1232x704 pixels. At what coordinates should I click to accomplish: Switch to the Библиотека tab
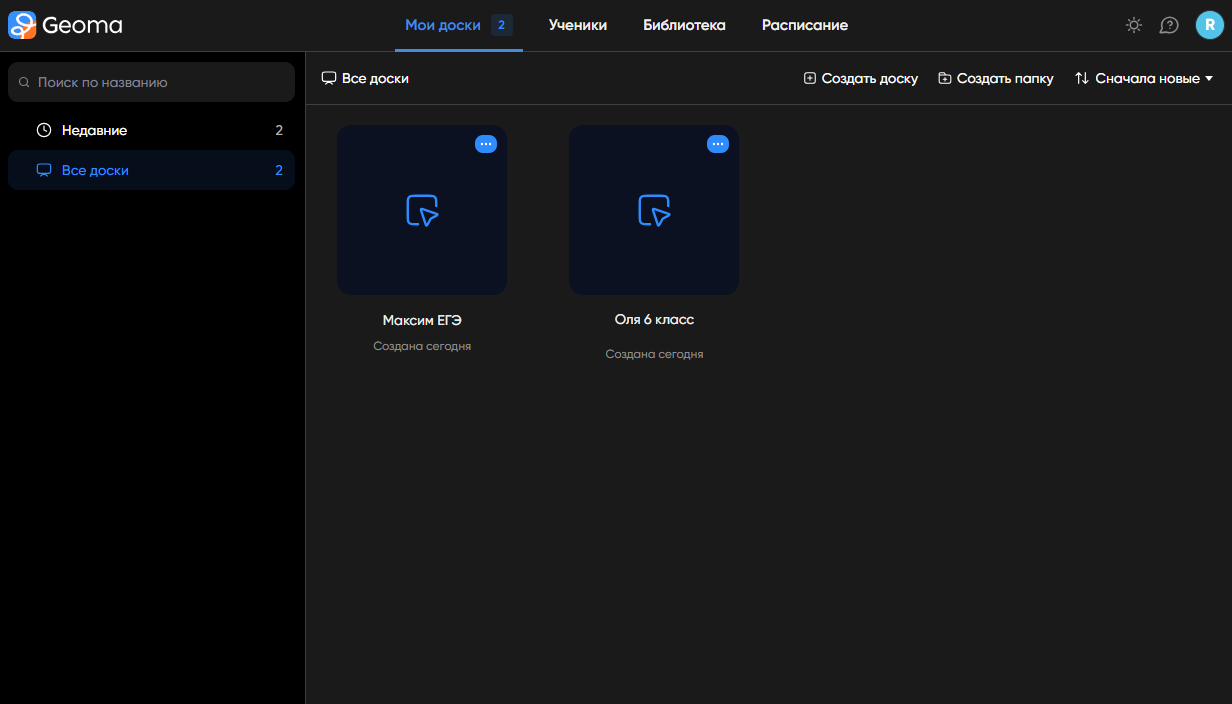point(684,25)
